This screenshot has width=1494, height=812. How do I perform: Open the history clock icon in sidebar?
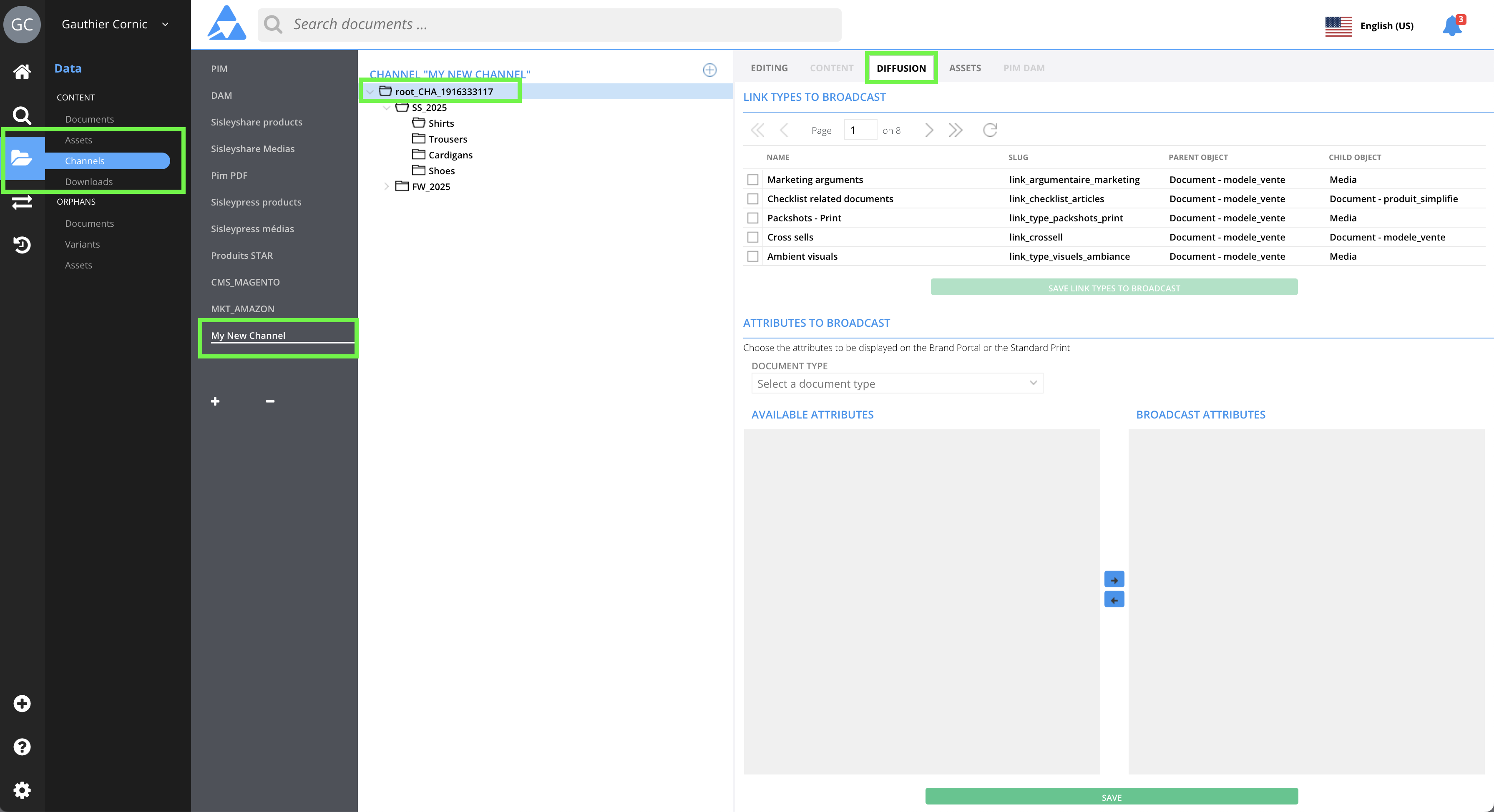pos(22,245)
